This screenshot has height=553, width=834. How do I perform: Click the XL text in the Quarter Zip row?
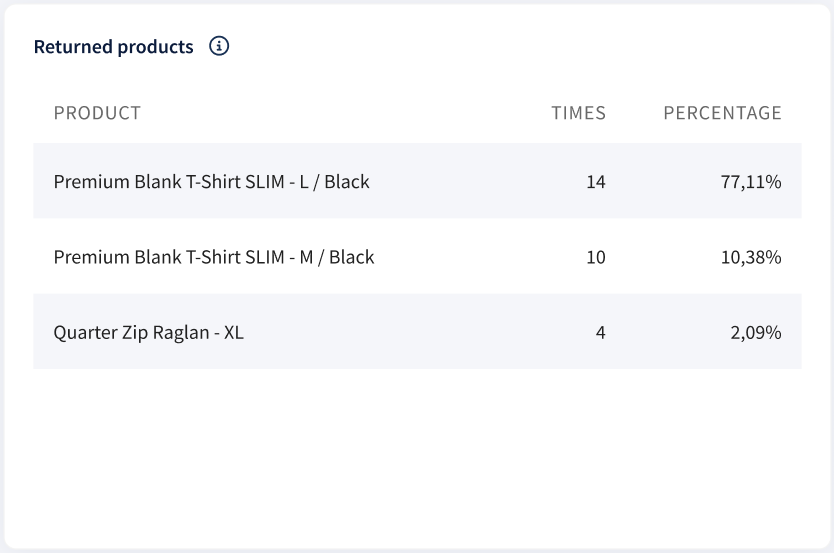(x=233, y=333)
